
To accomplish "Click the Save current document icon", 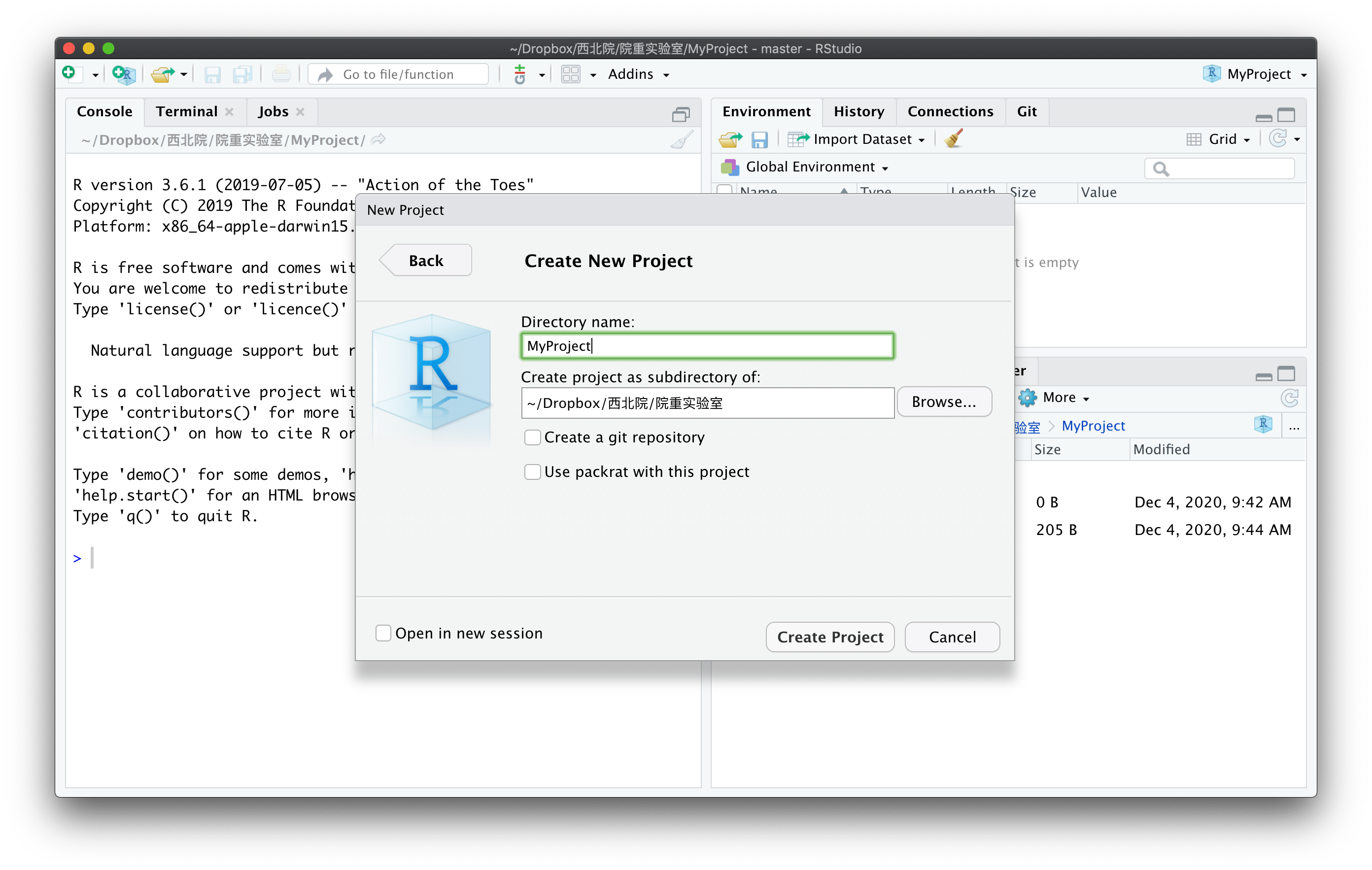I will coord(212,75).
